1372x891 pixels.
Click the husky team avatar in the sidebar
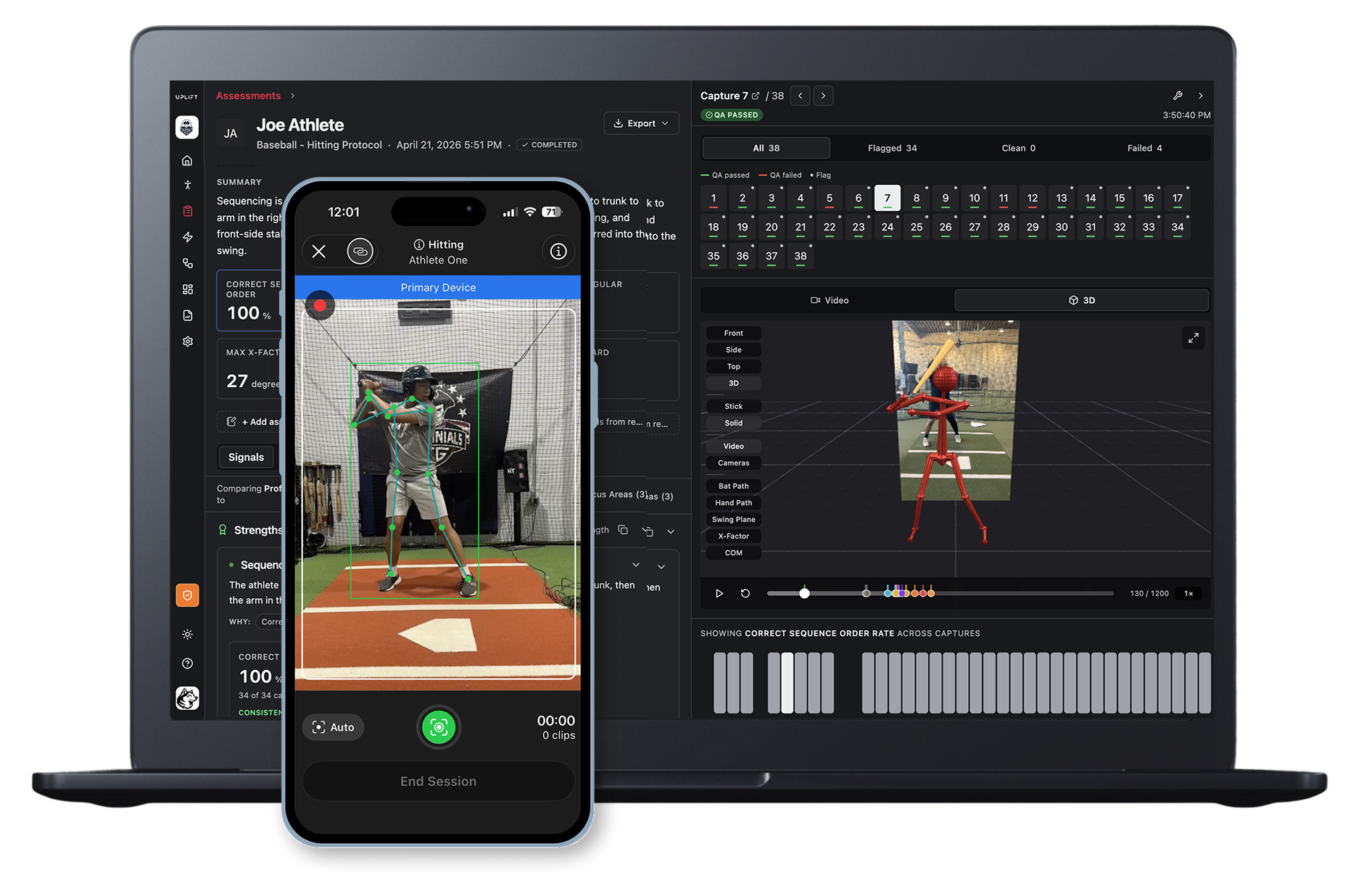pyautogui.click(x=187, y=698)
